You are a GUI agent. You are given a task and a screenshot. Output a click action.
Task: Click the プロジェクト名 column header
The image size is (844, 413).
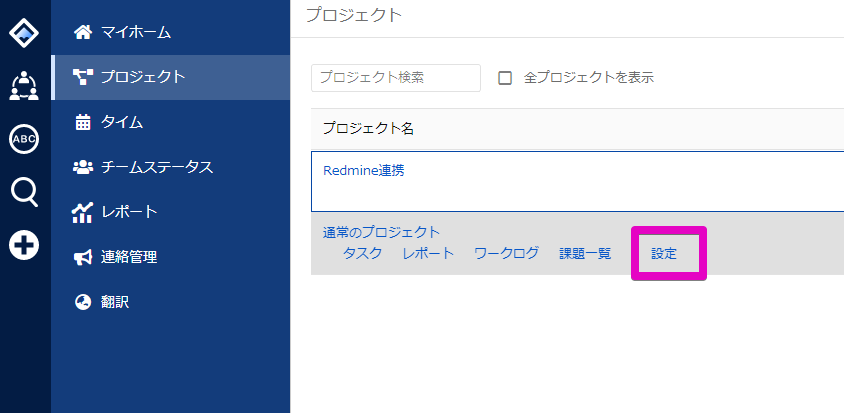pos(368,129)
